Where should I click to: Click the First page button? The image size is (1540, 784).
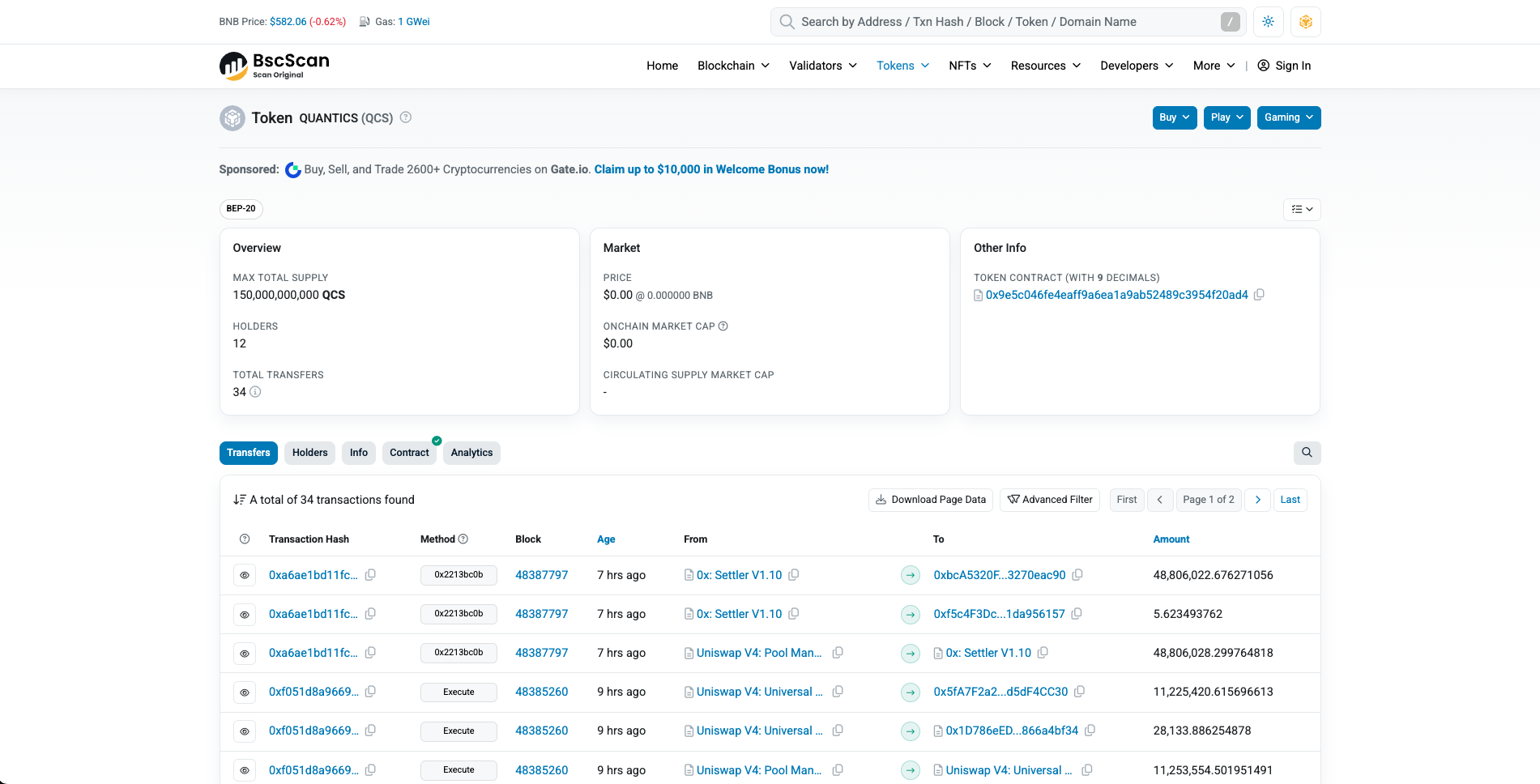(x=1127, y=500)
